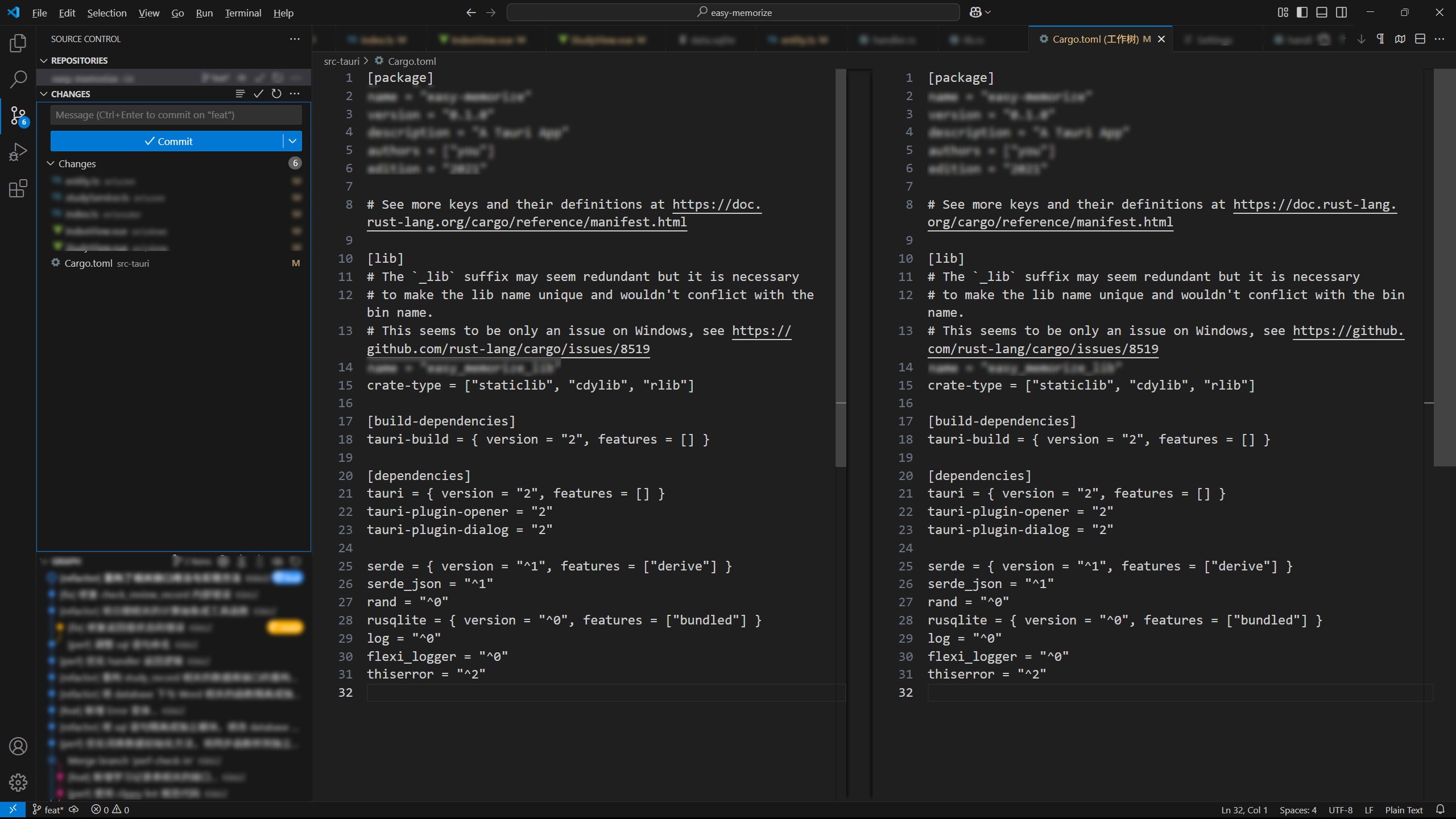This screenshot has height=819, width=1456.
Task: Toggle whitespace diff pilcrow icon
Action: 1380,39
